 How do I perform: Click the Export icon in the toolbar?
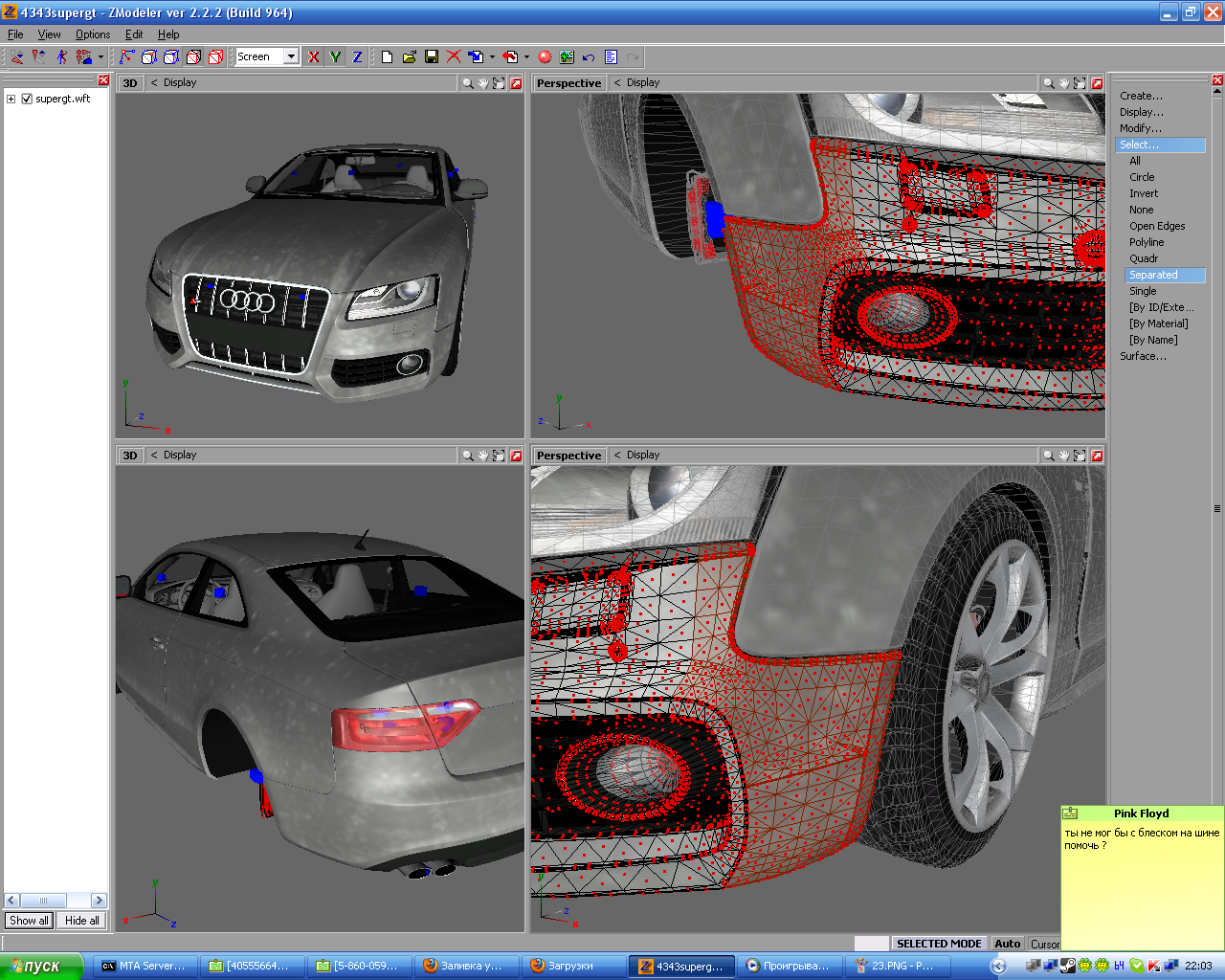pyautogui.click(x=510, y=57)
